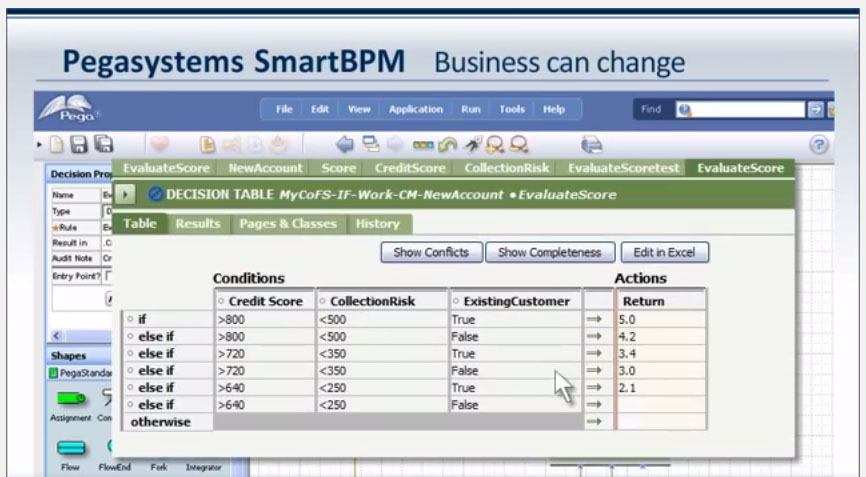Click arrow icon in the 3.0 return row
The image size is (866, 477).
(x=594, y=370)
